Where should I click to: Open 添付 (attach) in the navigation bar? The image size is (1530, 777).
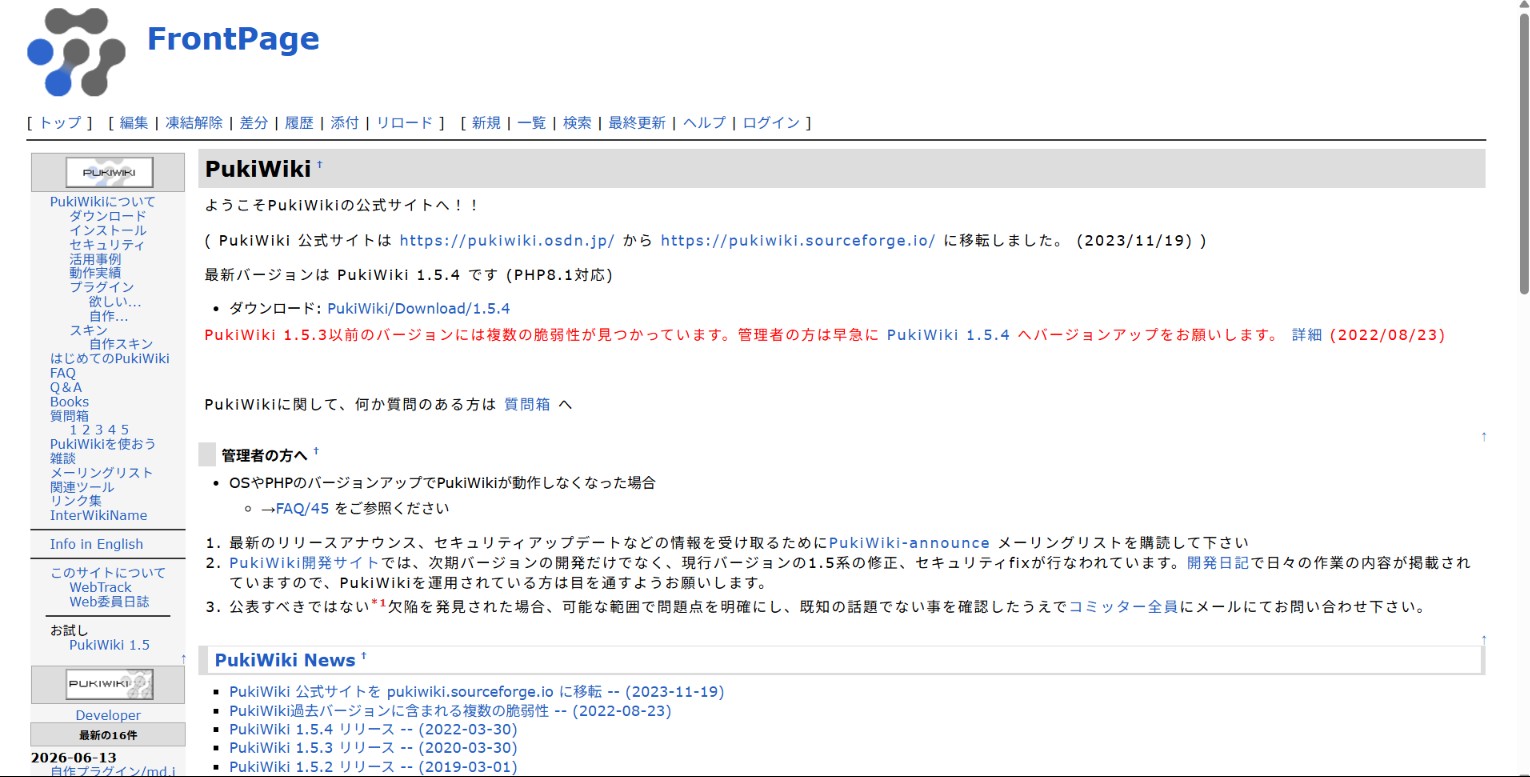[344, 123]
